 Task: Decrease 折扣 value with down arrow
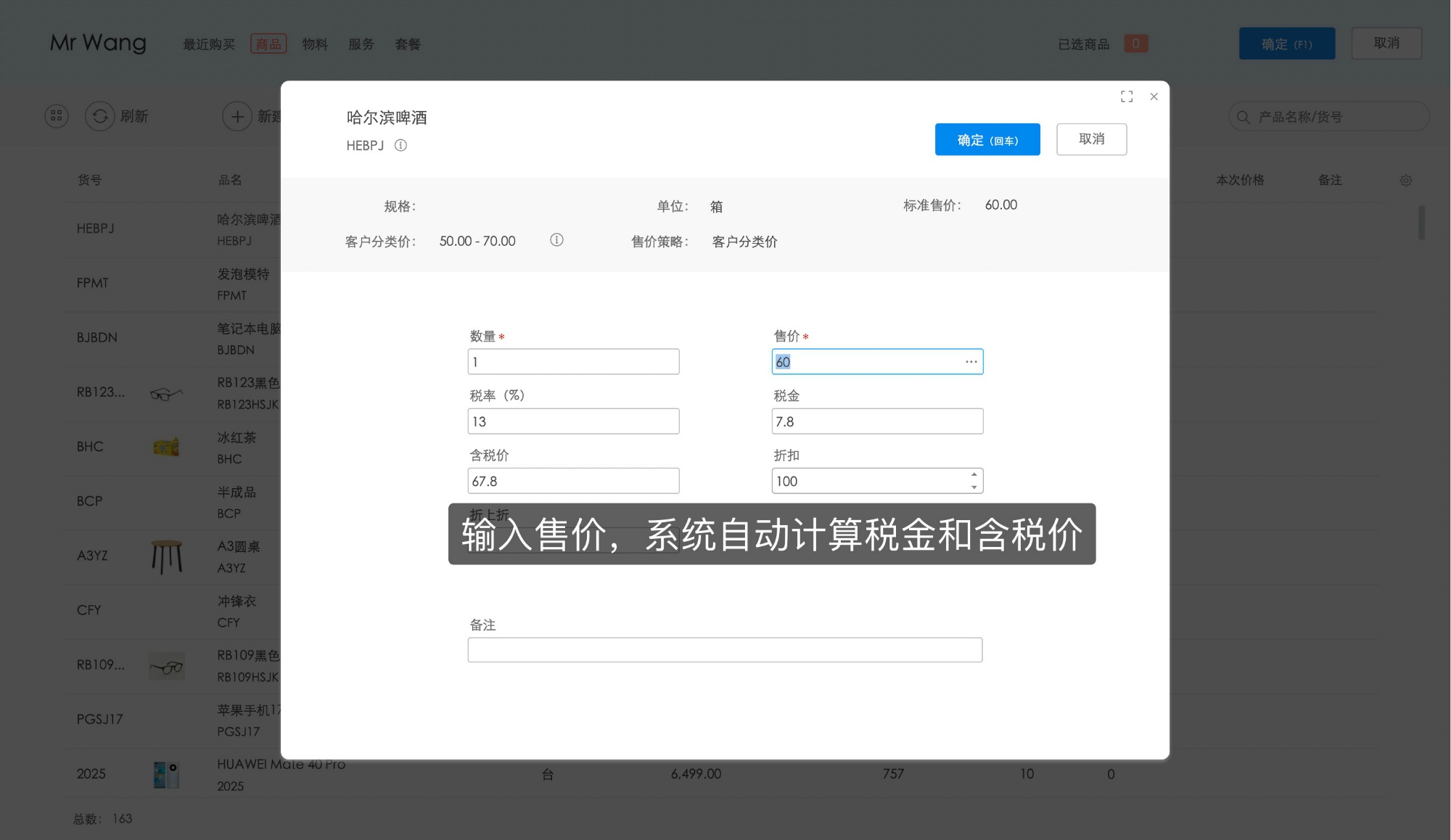coord(974,487)
